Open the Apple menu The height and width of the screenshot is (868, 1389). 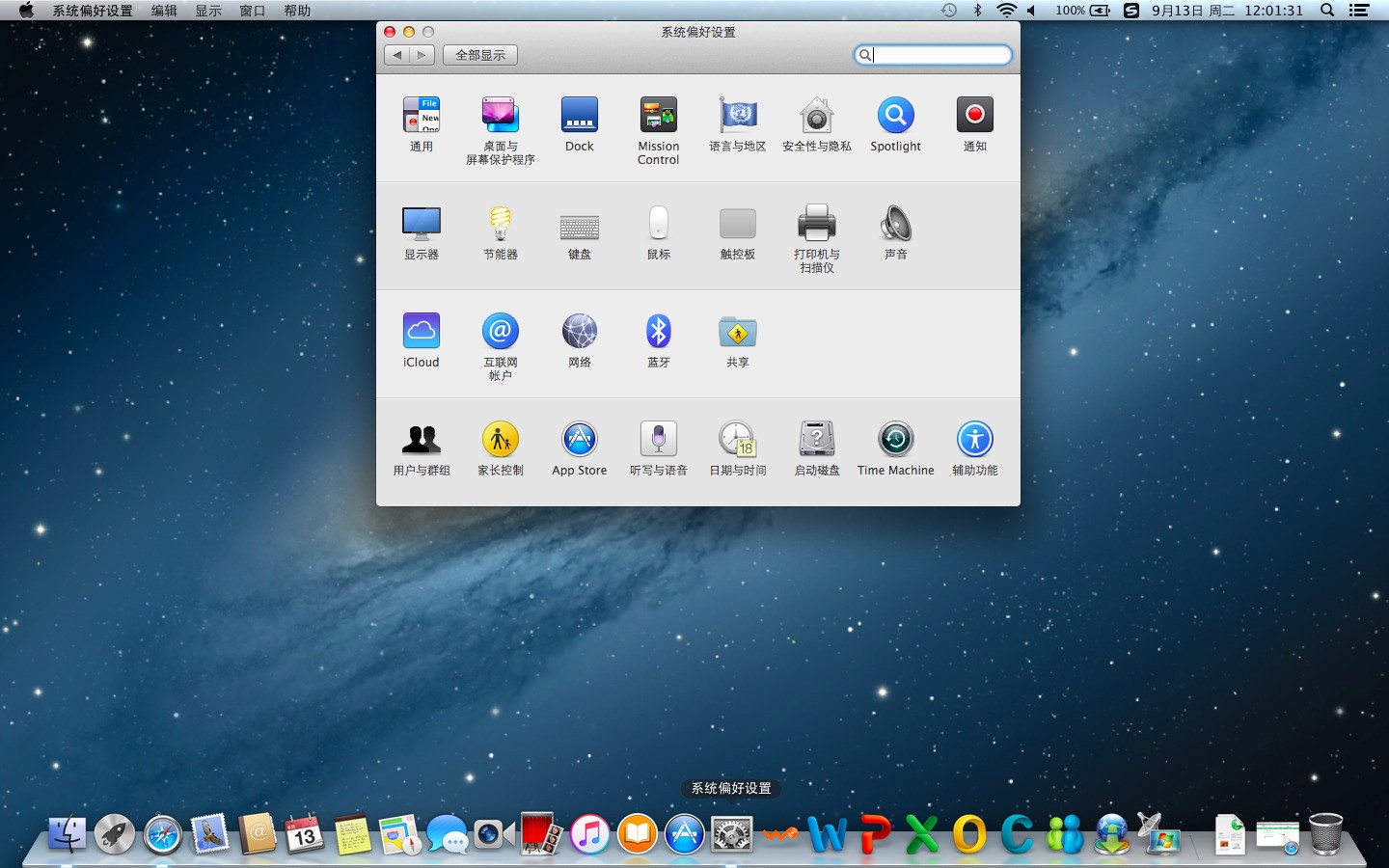[26, 11]
